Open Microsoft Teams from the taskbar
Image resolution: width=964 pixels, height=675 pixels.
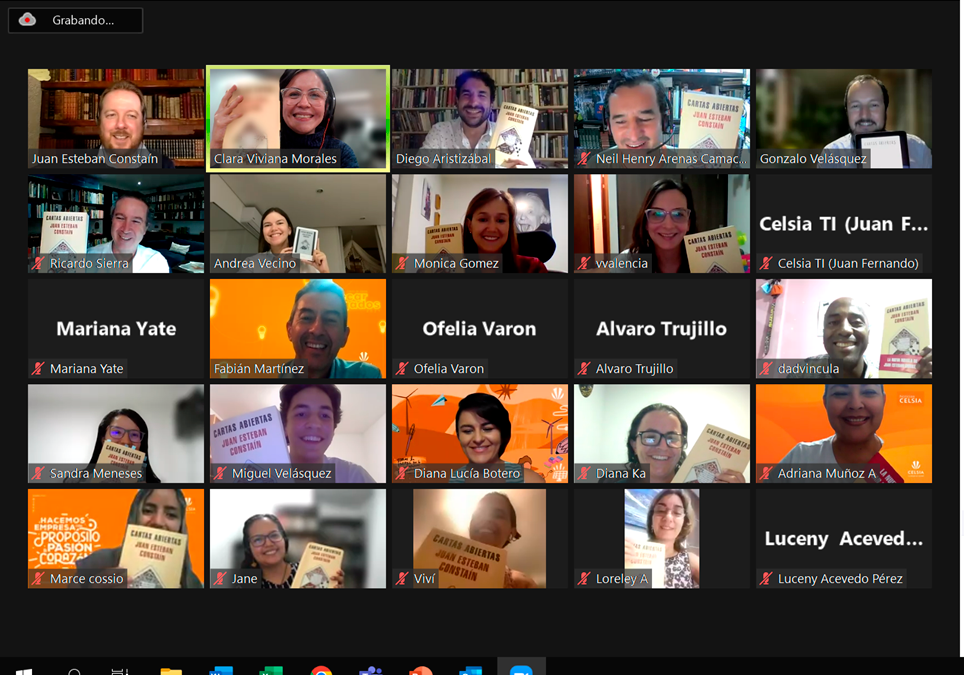(370, 671)
